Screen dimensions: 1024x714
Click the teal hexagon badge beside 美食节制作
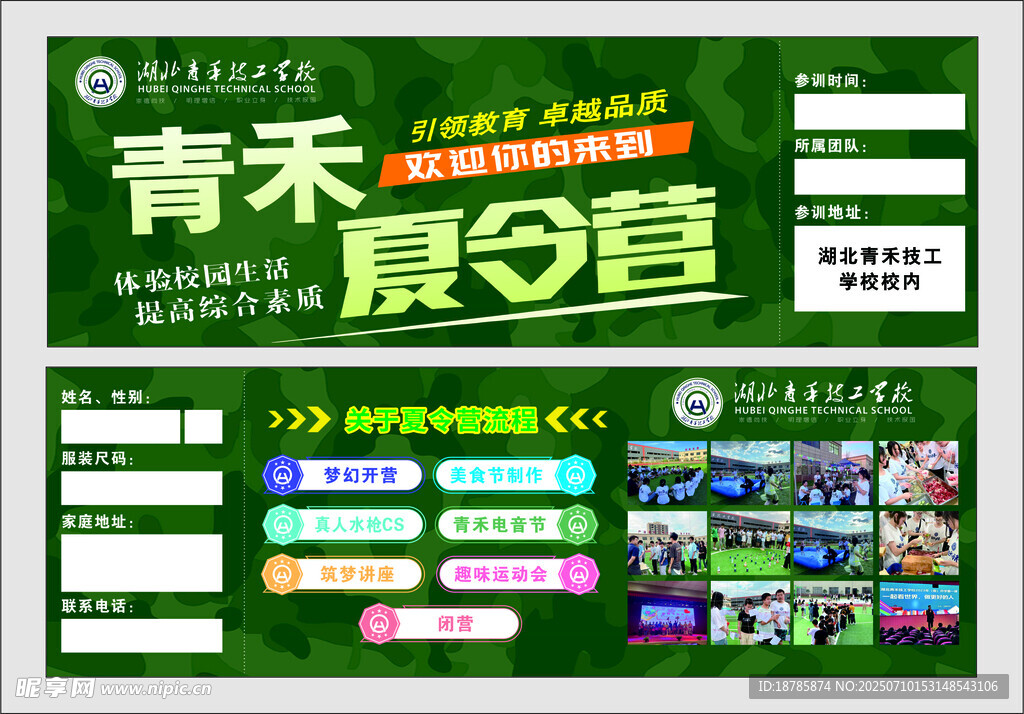[x=574, y=476]
